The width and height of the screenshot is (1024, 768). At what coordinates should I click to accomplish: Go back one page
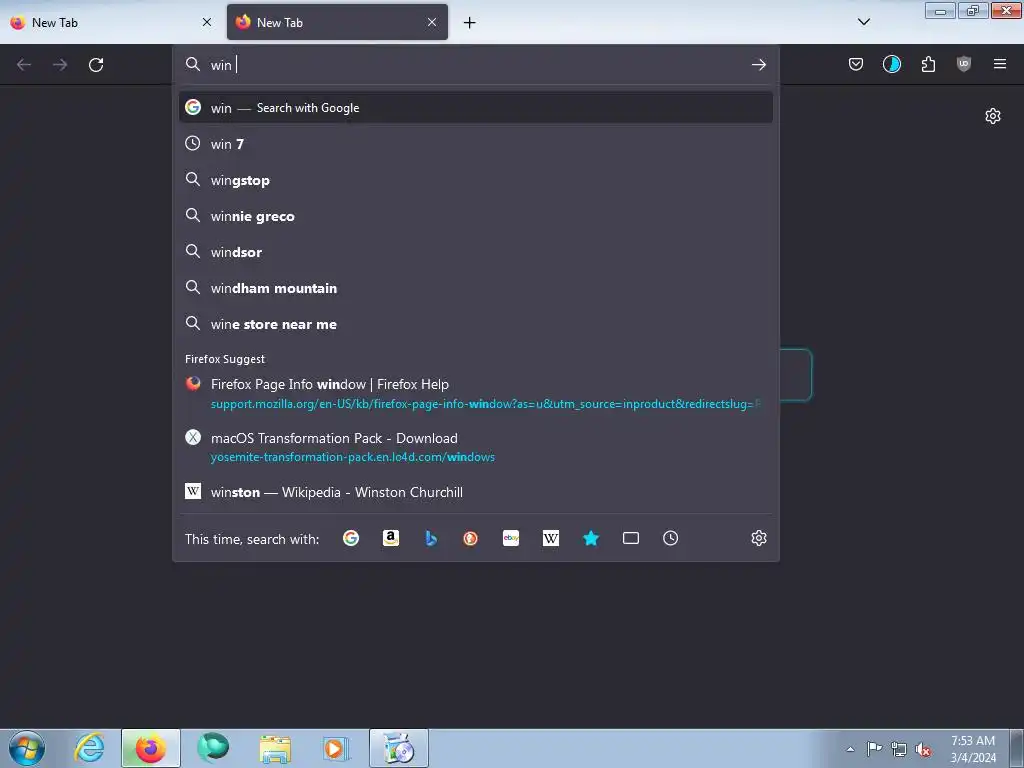coord(24,65)
